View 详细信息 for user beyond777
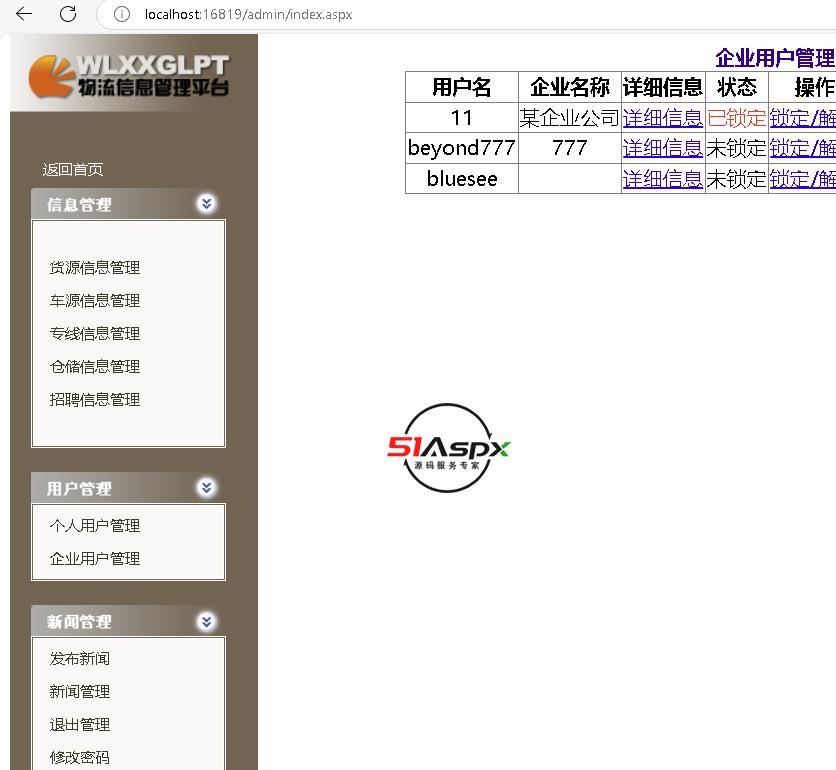 tap(662, 148)
